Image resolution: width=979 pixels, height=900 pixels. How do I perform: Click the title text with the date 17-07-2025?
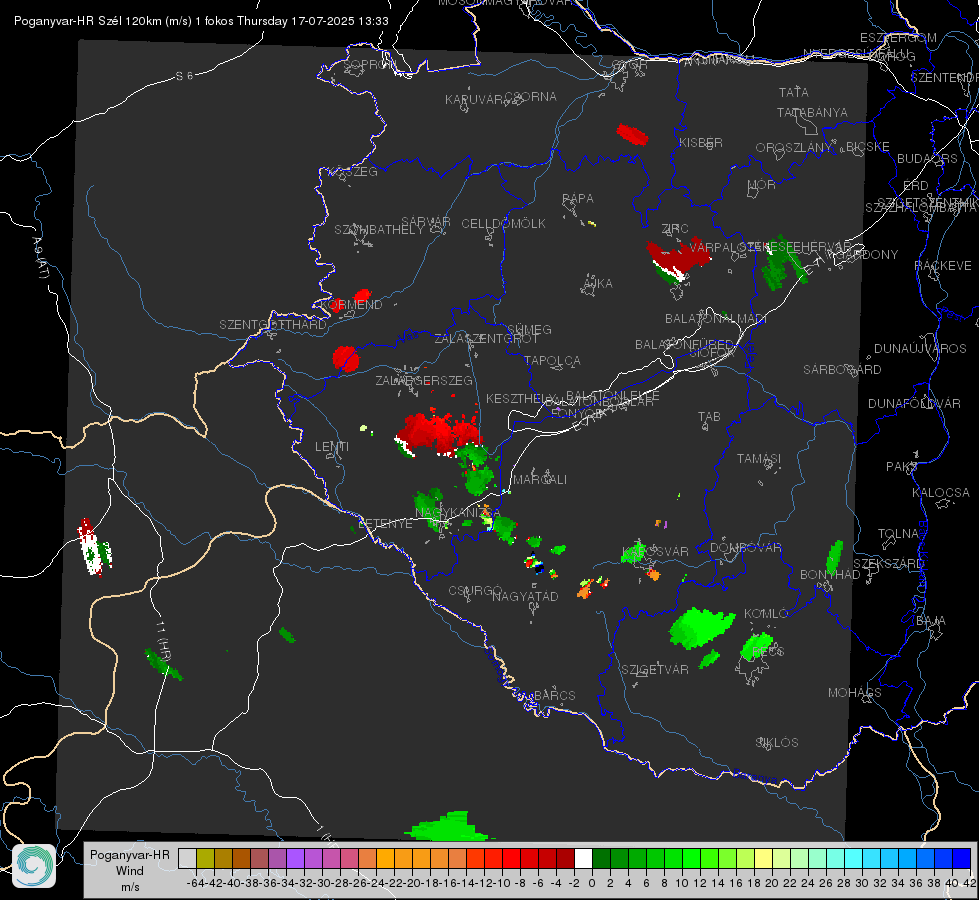point(201,21)
